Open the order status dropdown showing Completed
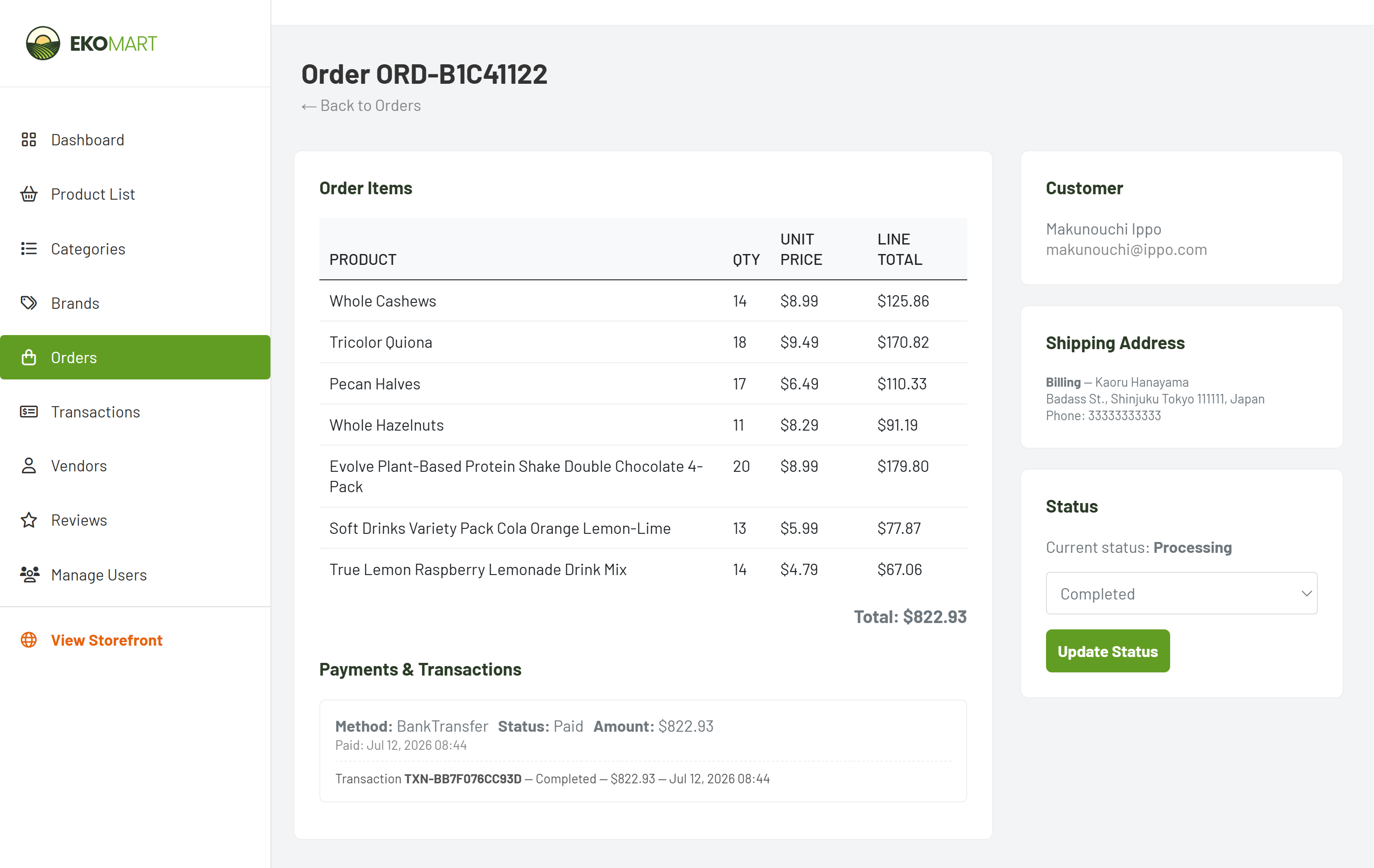1374x868 pixels. tap(1181, 593)
